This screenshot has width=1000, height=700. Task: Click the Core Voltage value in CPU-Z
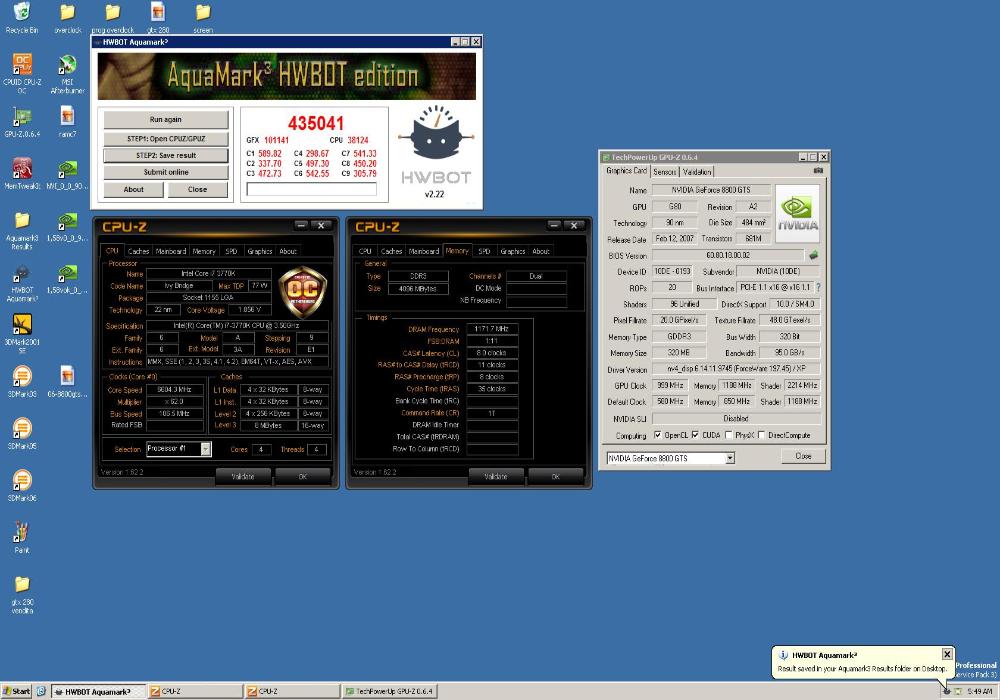click(x=249, y=310)
